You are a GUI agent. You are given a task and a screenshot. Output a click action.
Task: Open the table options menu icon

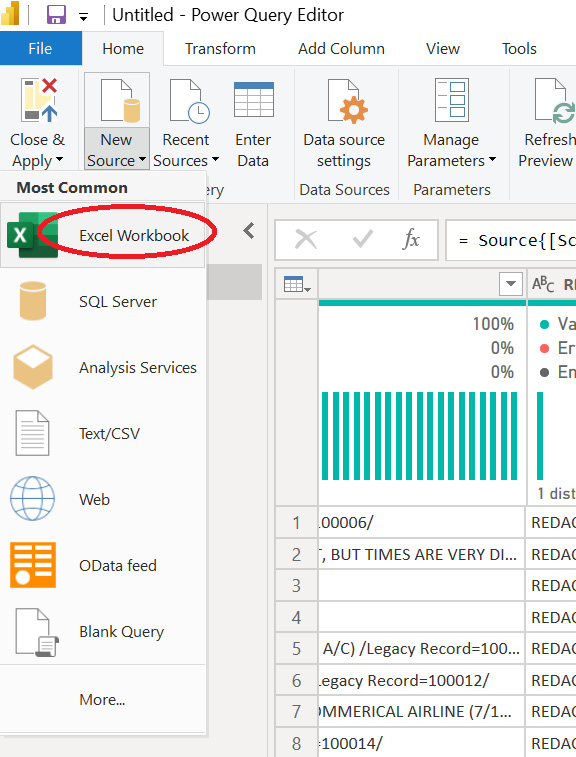click(297, 285)
